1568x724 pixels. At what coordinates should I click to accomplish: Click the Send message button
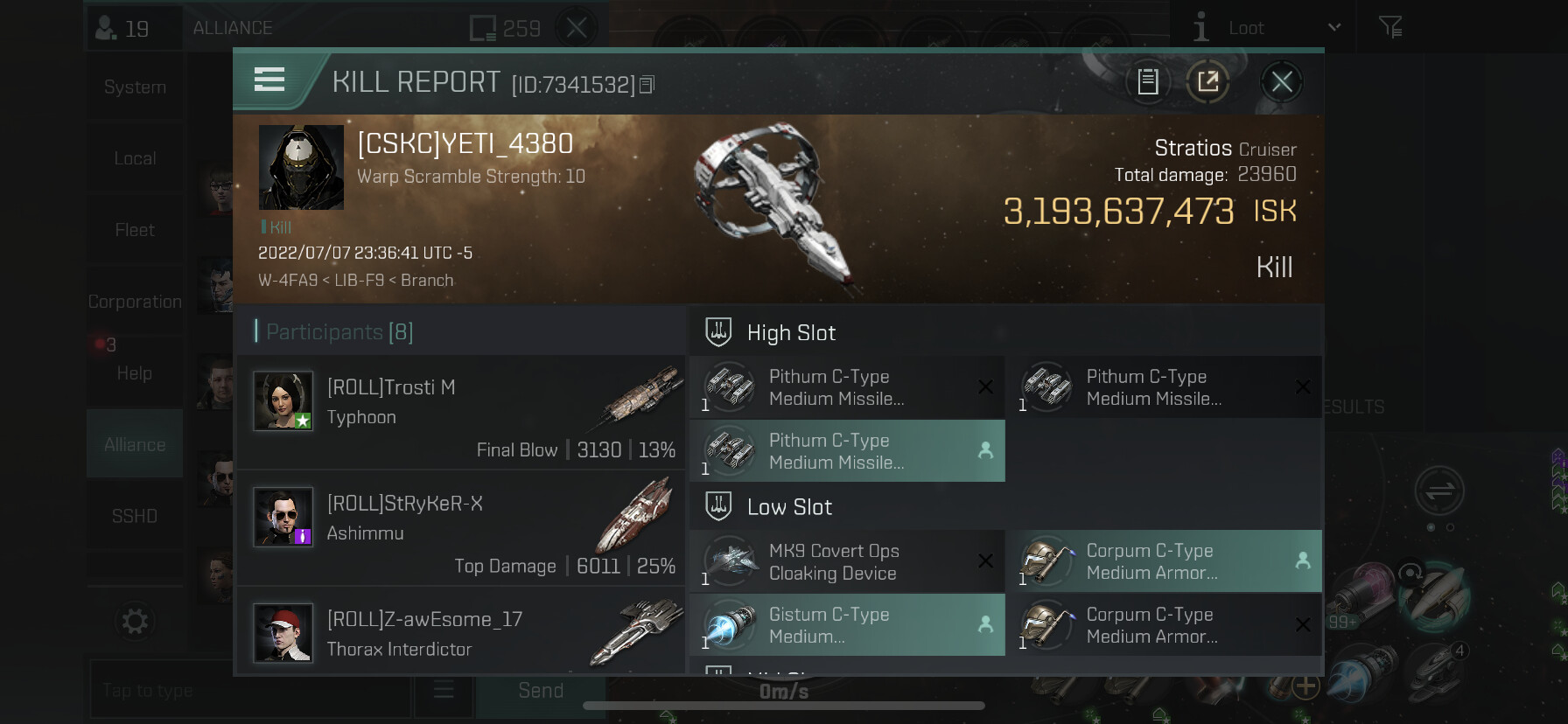click(541, 691)
